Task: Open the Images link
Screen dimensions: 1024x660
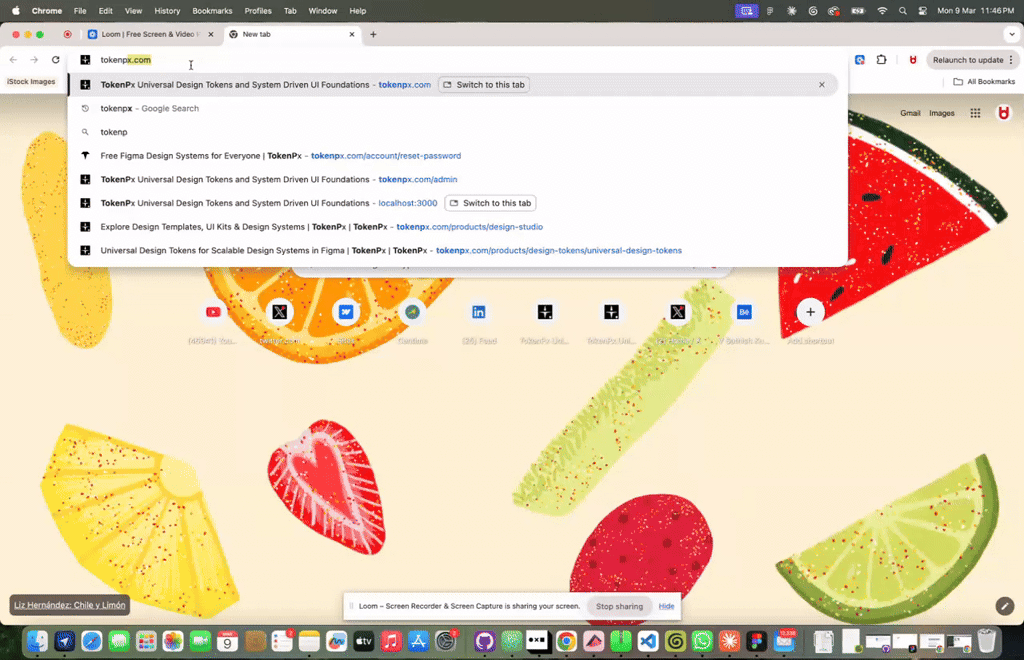Action: pyautogui.click(x=942, y=113)
